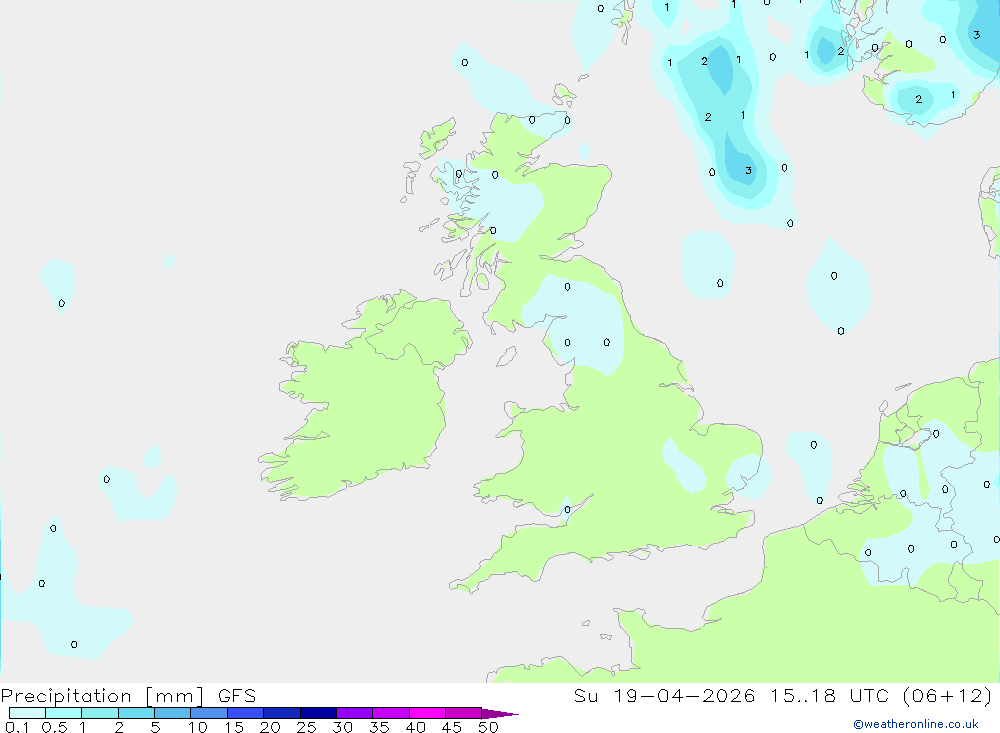Image resolution: width=1000 pixels, height=733 pixels.
Task: Click the Precipitation [mm] GFS title
Action: point(128,695)
